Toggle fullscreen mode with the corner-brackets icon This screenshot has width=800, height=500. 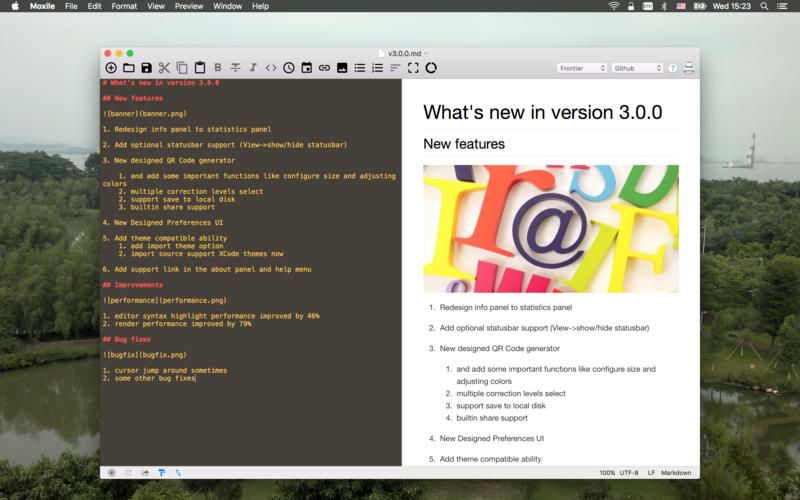pyautogui.click(x=413, y=68)
